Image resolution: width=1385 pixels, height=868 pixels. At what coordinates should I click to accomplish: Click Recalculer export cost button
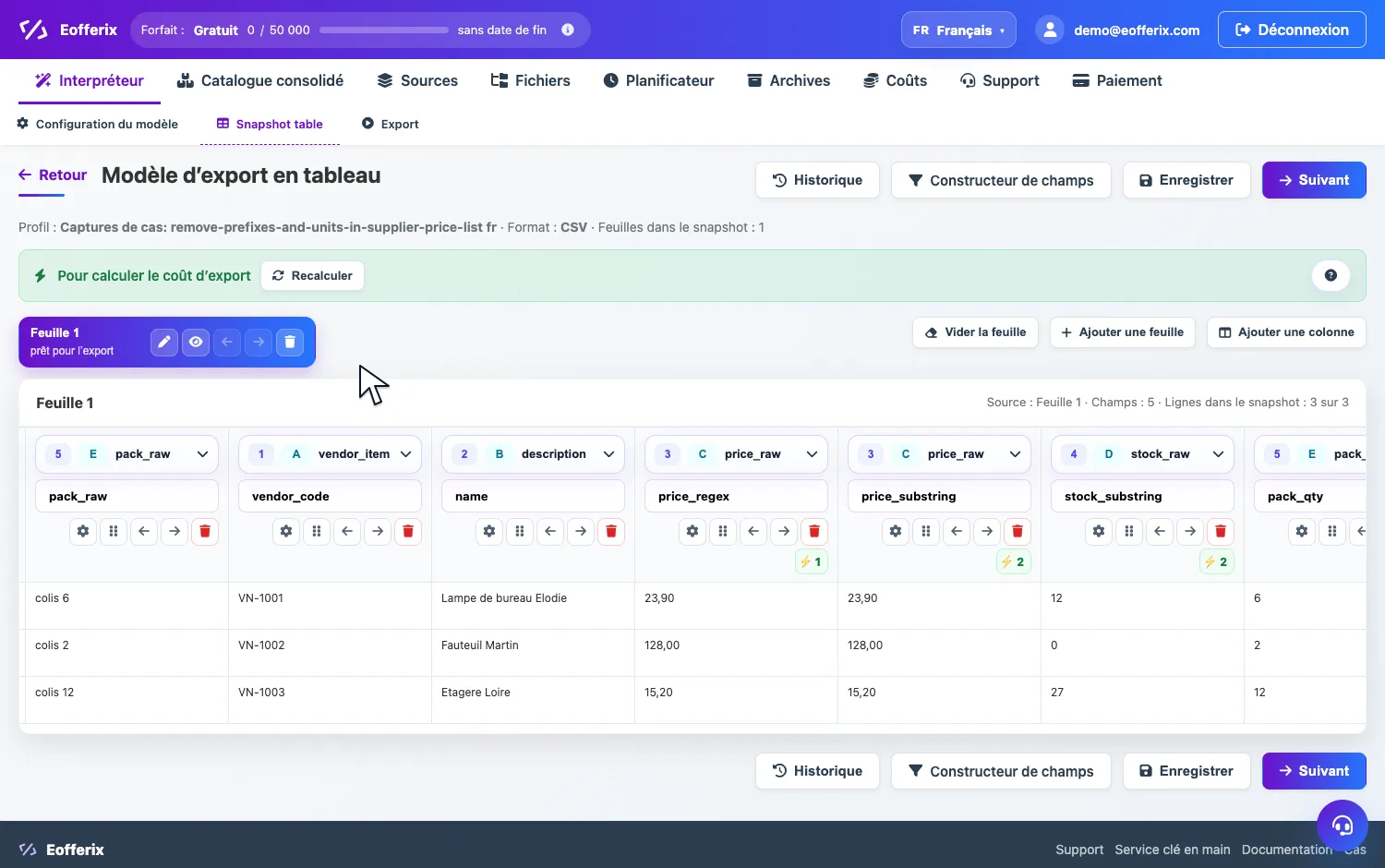[x=312, y=275]
